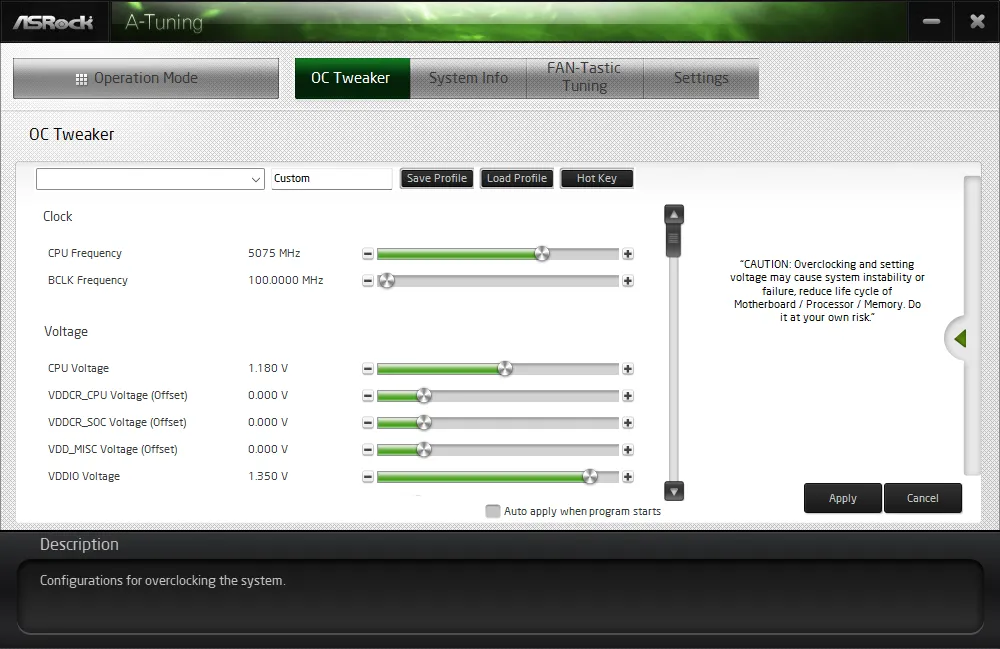Screen dimensions: 1000x649
Task: Click the VDDIO Voltage slider handle
Action: tap(590, 476)
